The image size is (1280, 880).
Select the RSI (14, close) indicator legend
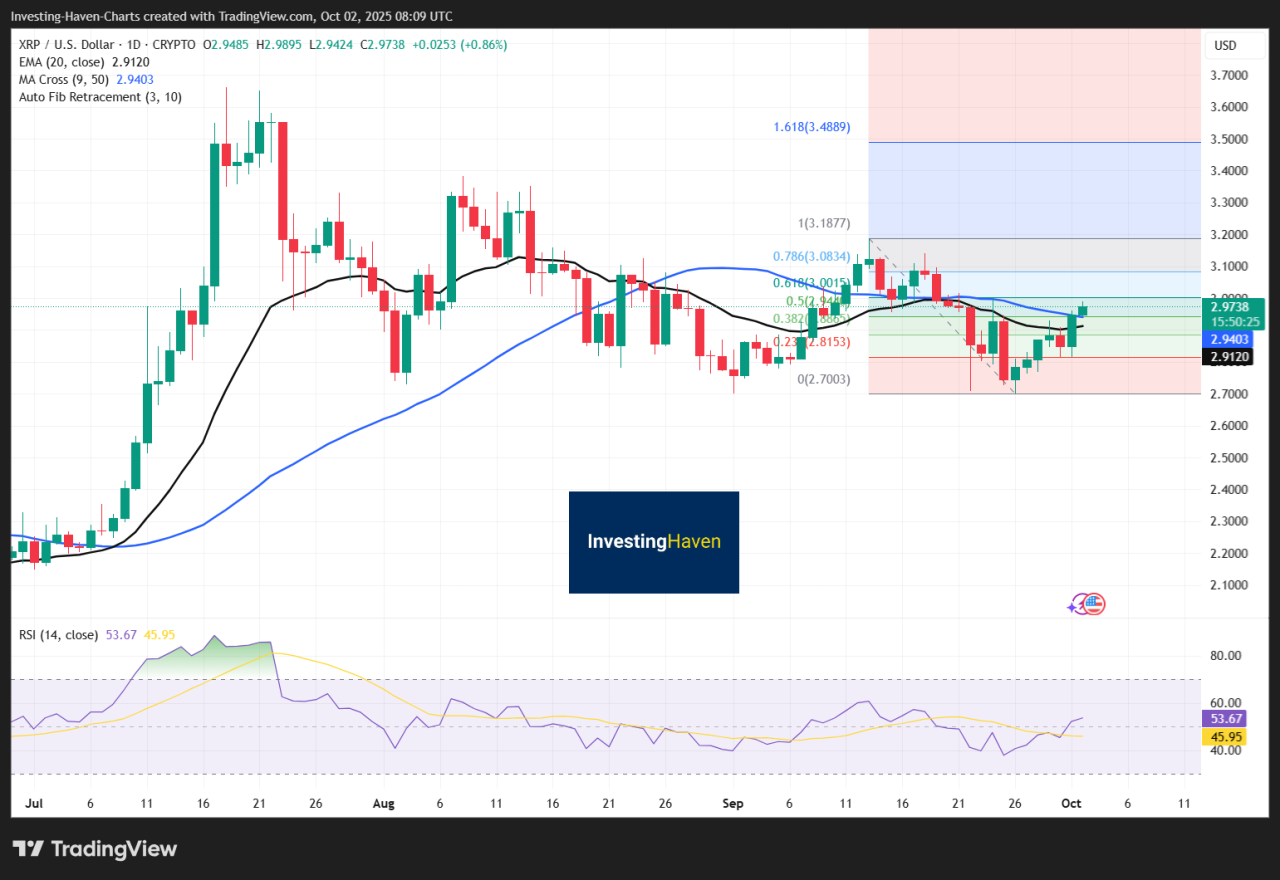56,635
